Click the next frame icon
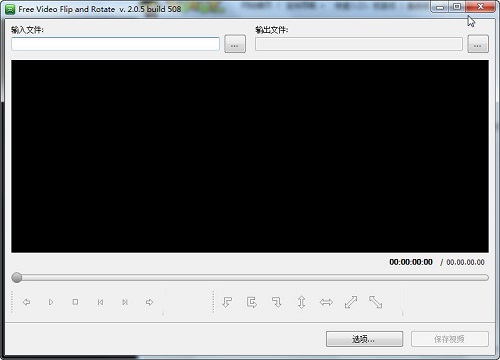 [x=125, y=302]
